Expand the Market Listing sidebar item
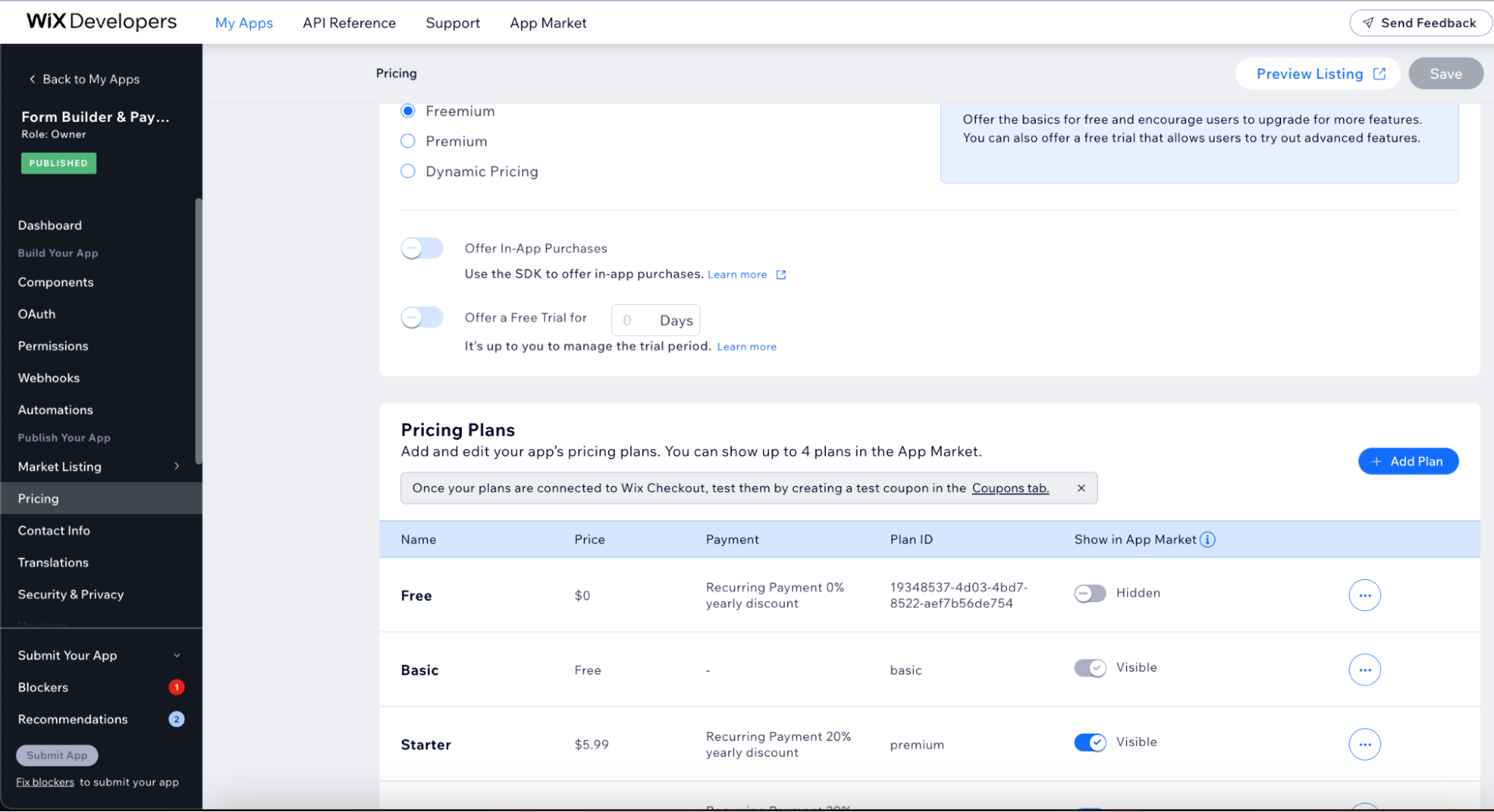Screen dimensions: 1494x812 tap(176, 466)
